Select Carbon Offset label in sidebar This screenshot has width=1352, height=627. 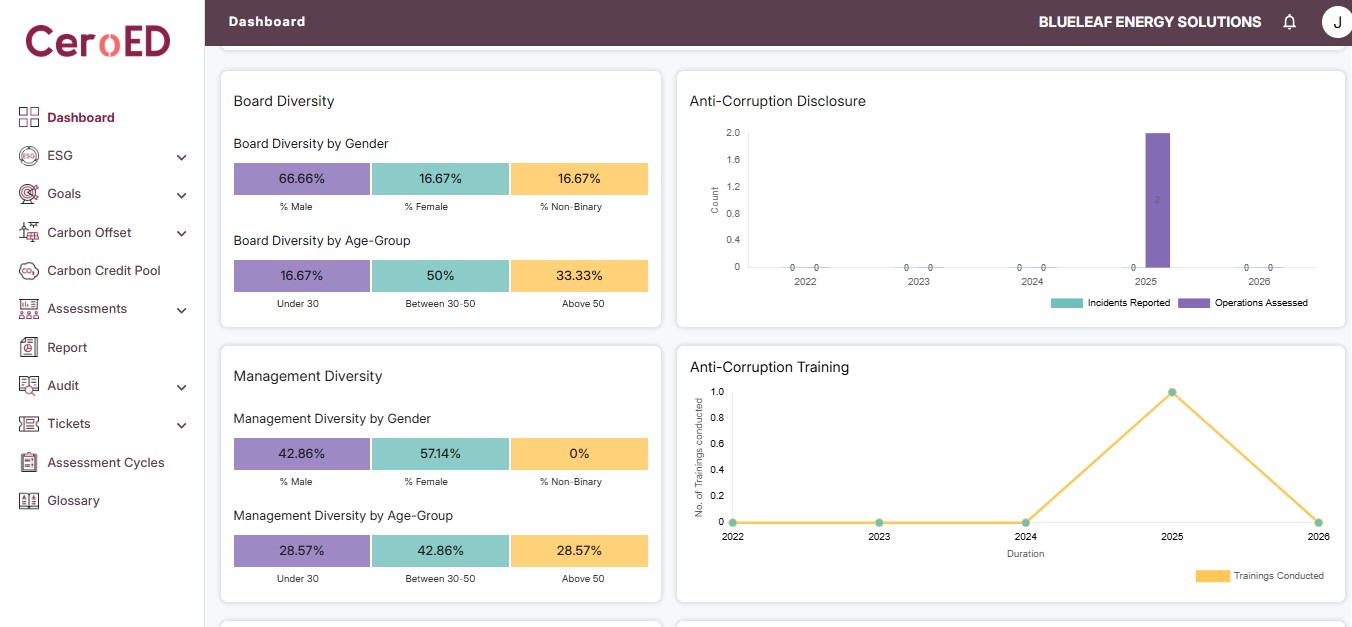[x=89, y=232]
